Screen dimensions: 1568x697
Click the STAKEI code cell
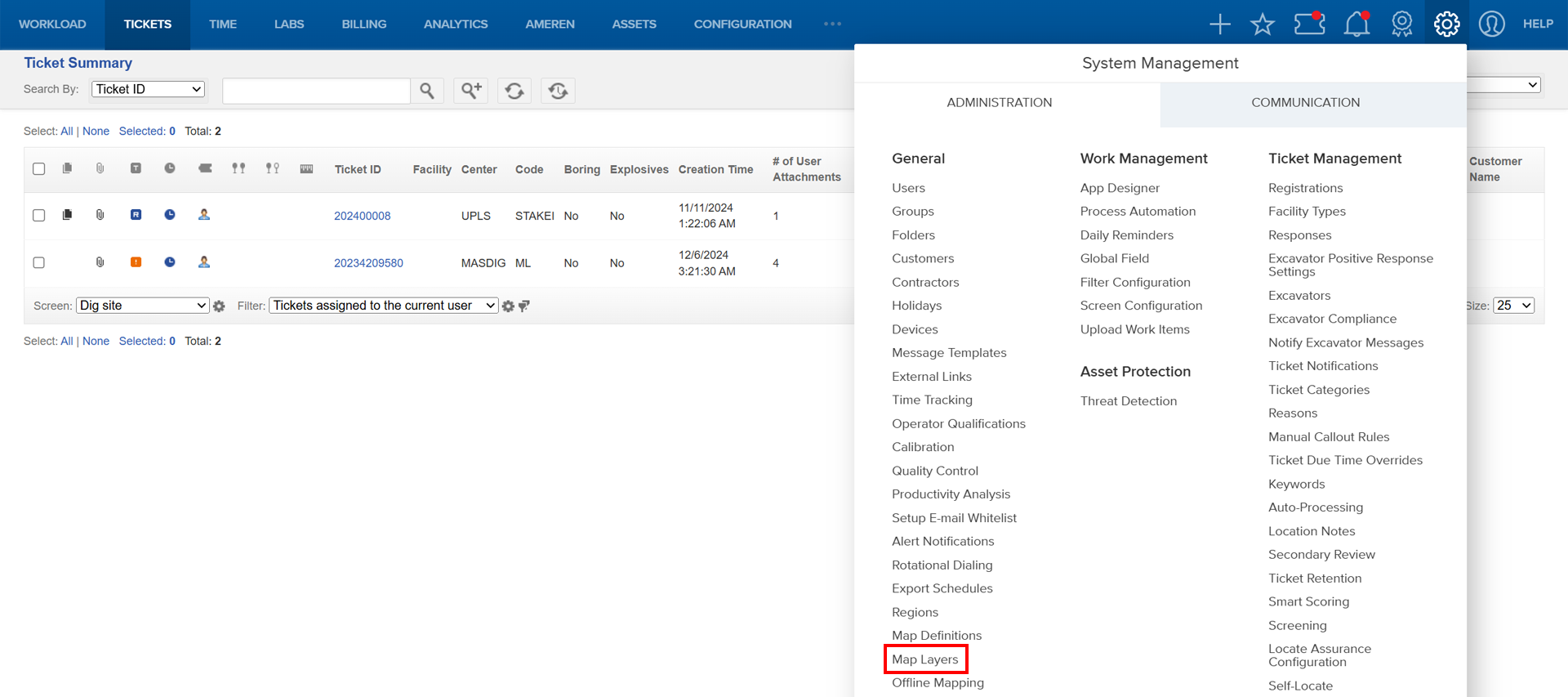(534, 216)
